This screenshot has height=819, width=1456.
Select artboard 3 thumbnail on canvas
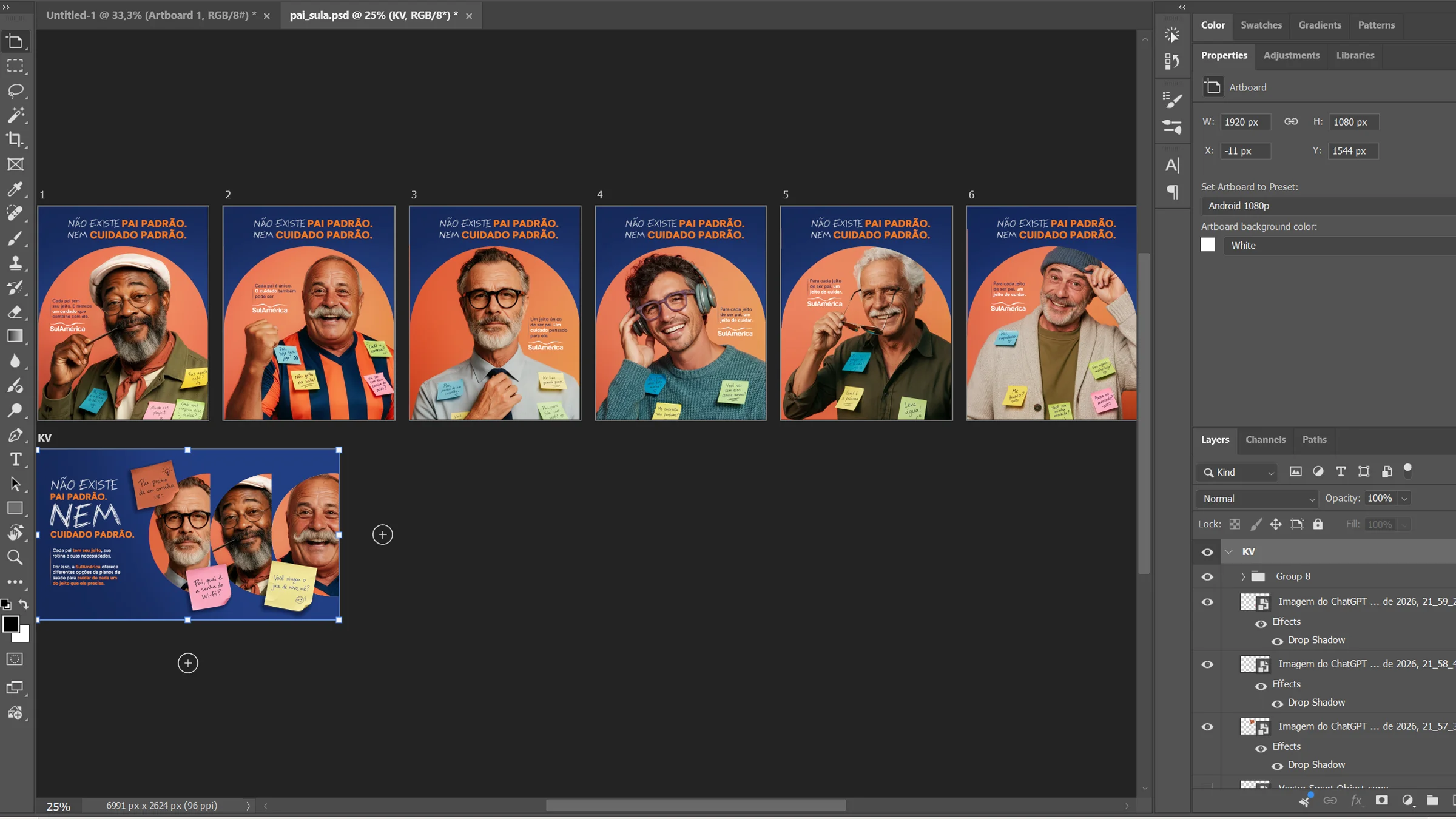click(494, 313)
